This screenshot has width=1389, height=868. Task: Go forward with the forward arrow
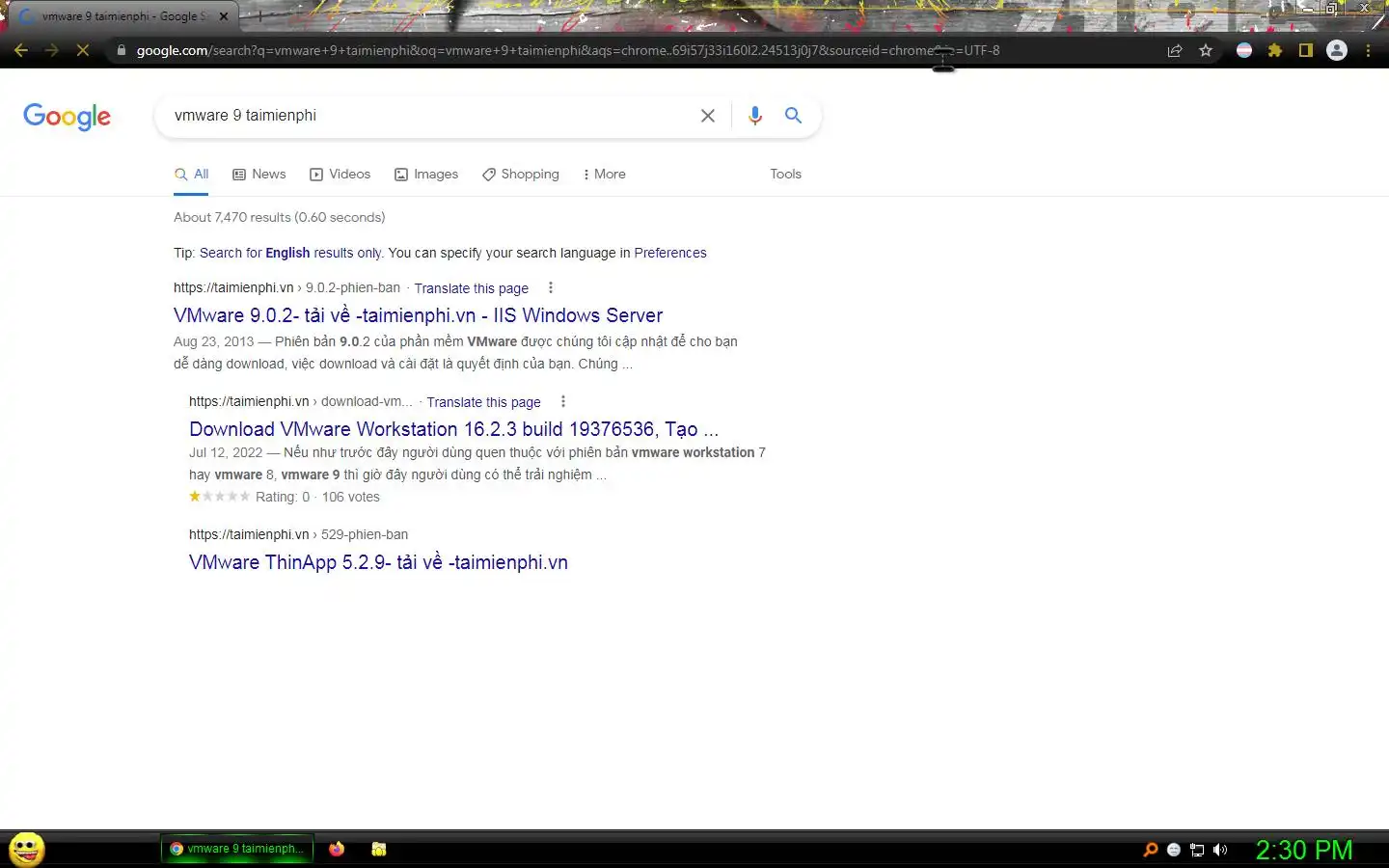coord(52,50)
